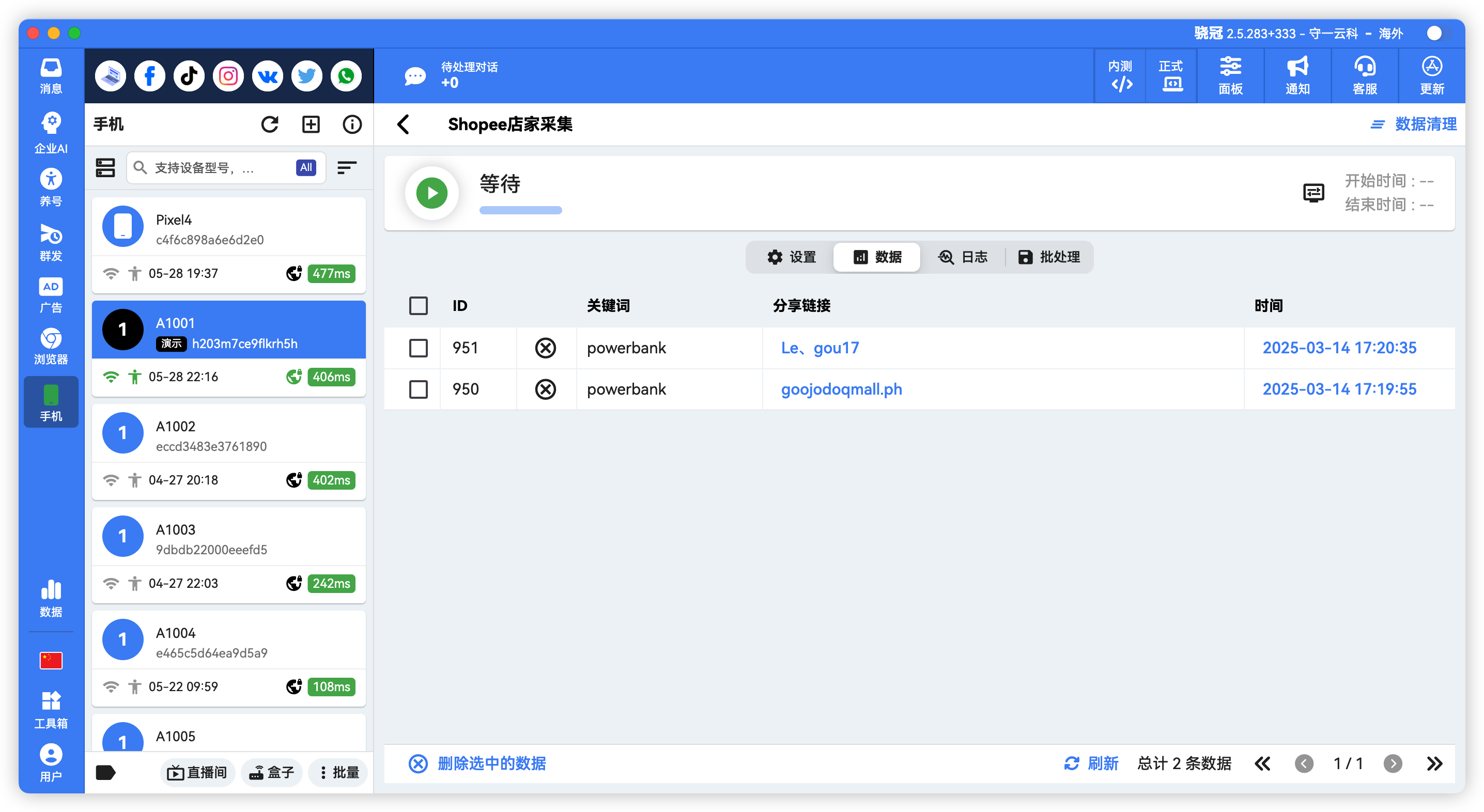Select the Facebook platform icon
The height and width of the screenshot is (812, 1484).
pyautogui.click(x=150, y=76)
